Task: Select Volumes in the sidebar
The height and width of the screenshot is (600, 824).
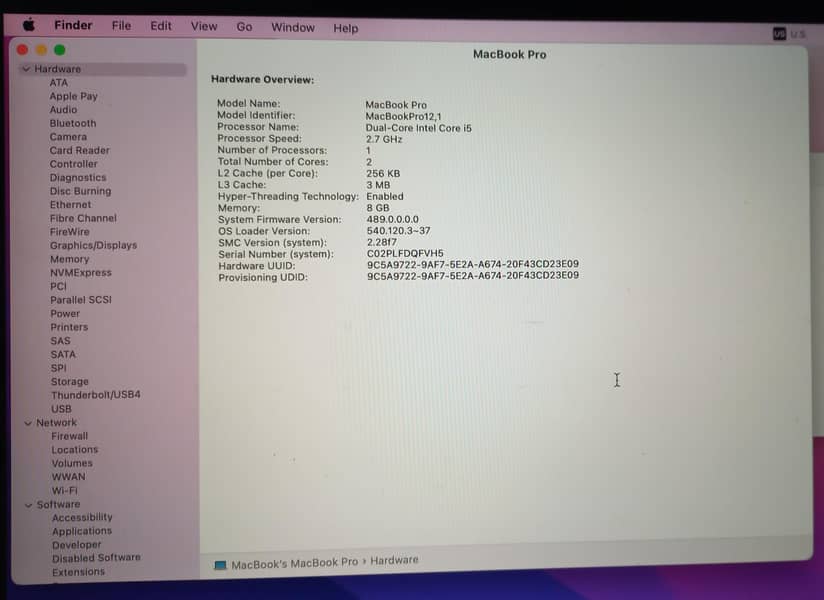Action: [72, 464]
